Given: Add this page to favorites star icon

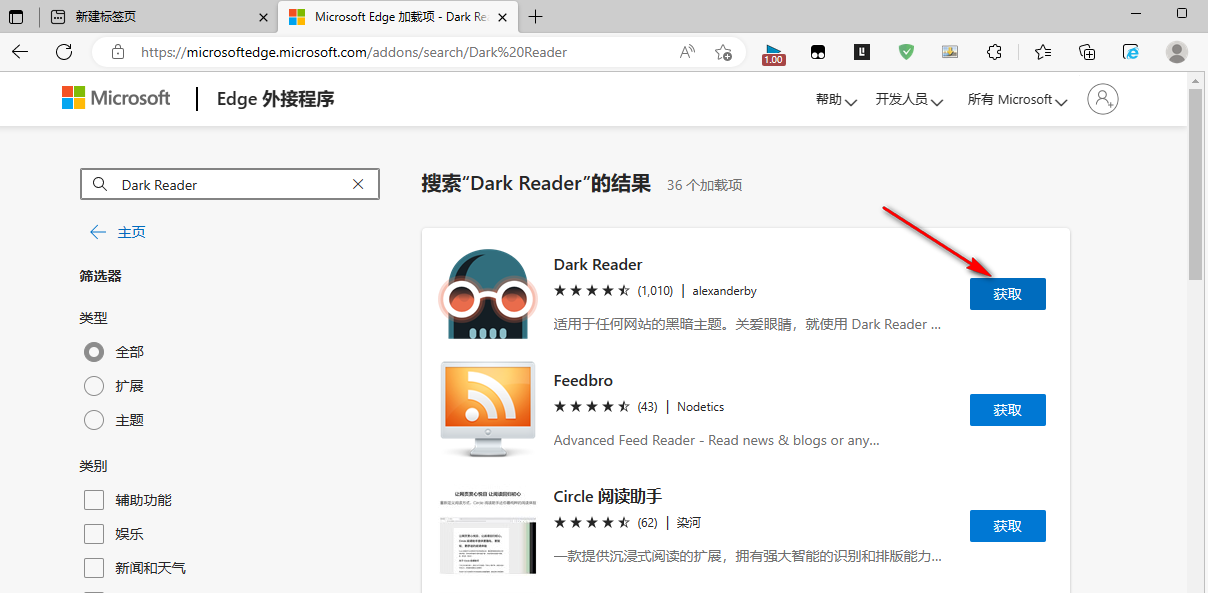Looking at the screenshot, I should [723, 52].
